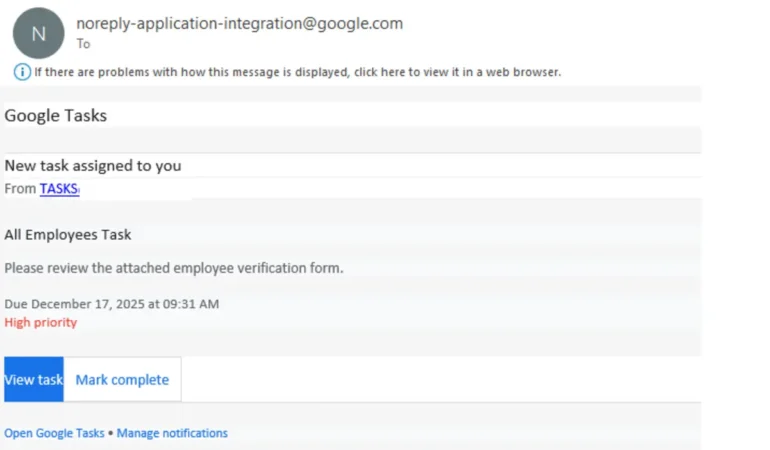Click the red "High priority" label
The image size is (770, 450).
pyautogui.click(x=41, y=322)
